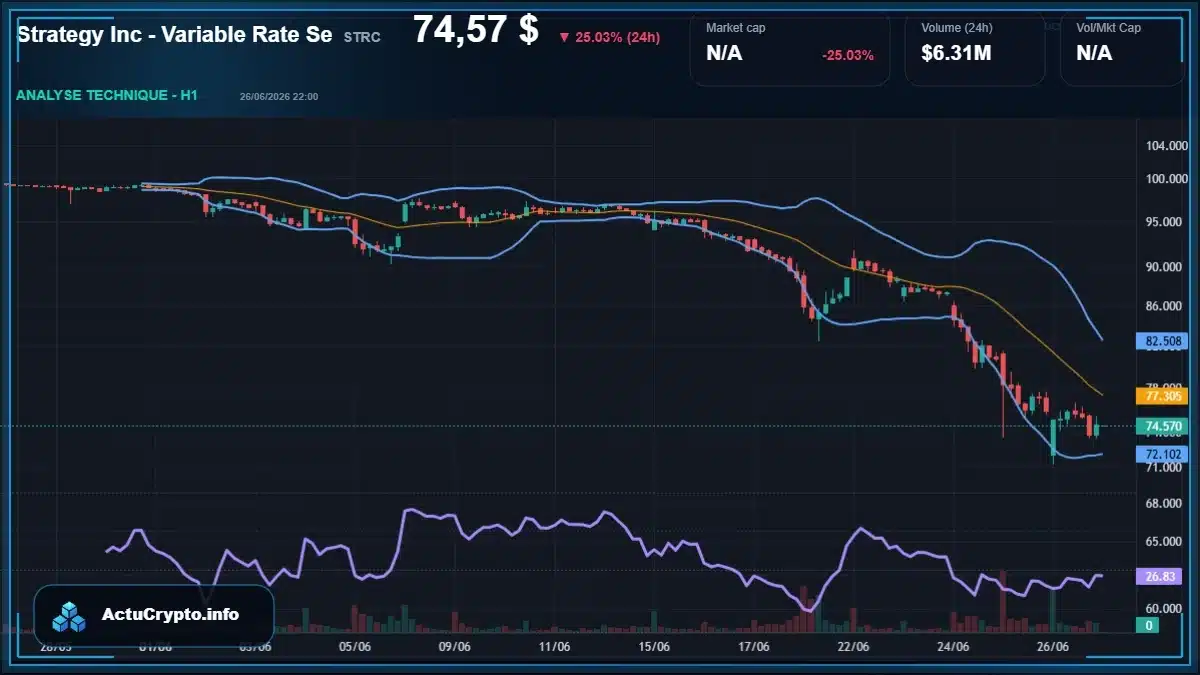Click the 74,57 $ price value
Image resolution: width=1200 pixels, height=675 pixels.
475,30
